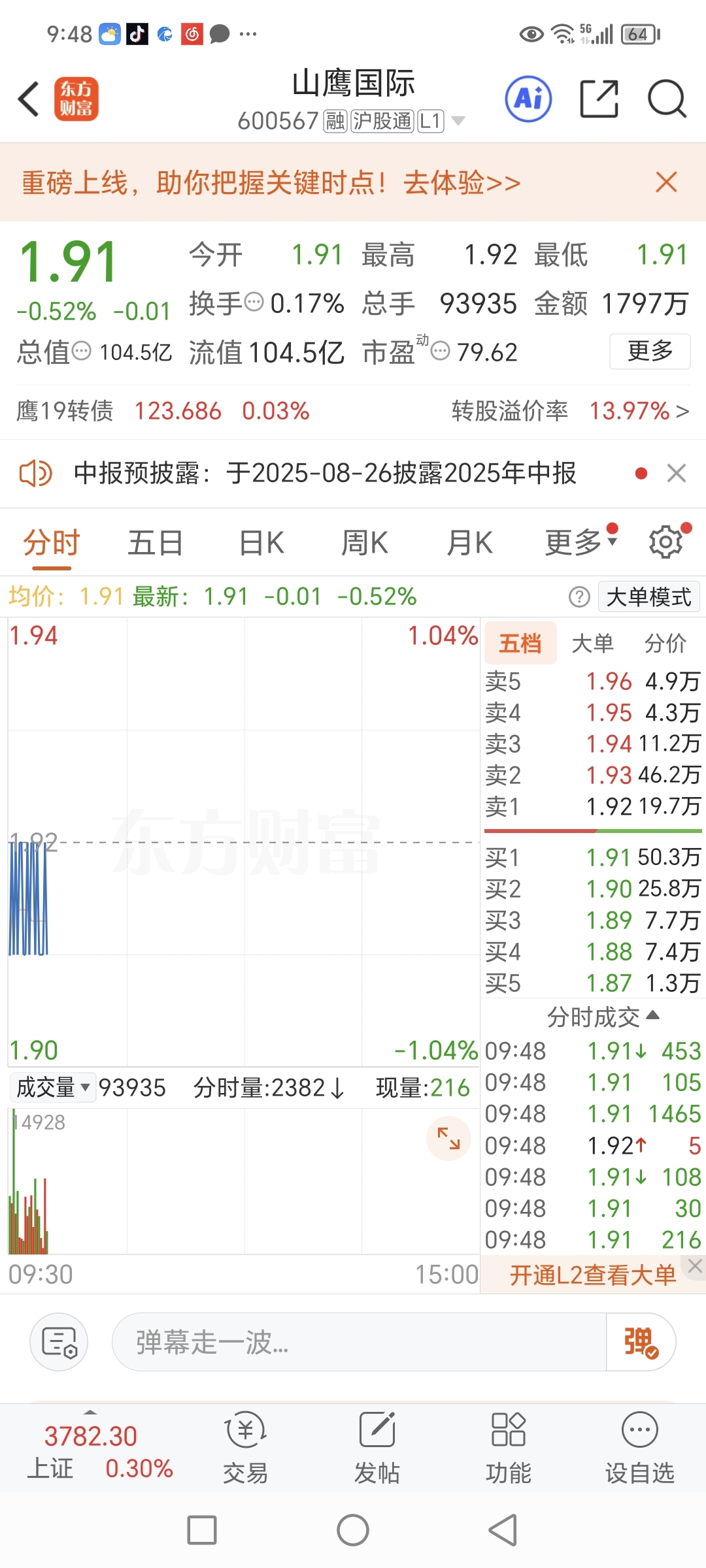
Task: View 转股溢价率 13.97% details
Action: tap(571, 411)
